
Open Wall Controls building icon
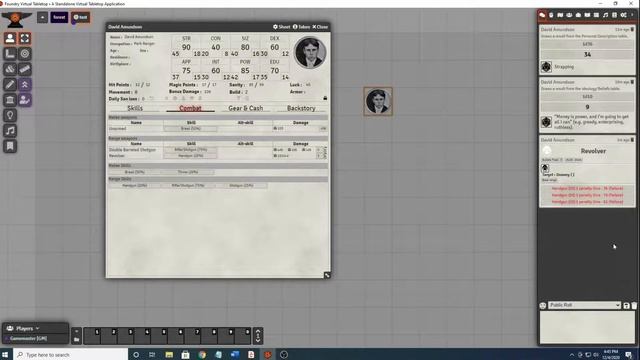pos(10,100)
